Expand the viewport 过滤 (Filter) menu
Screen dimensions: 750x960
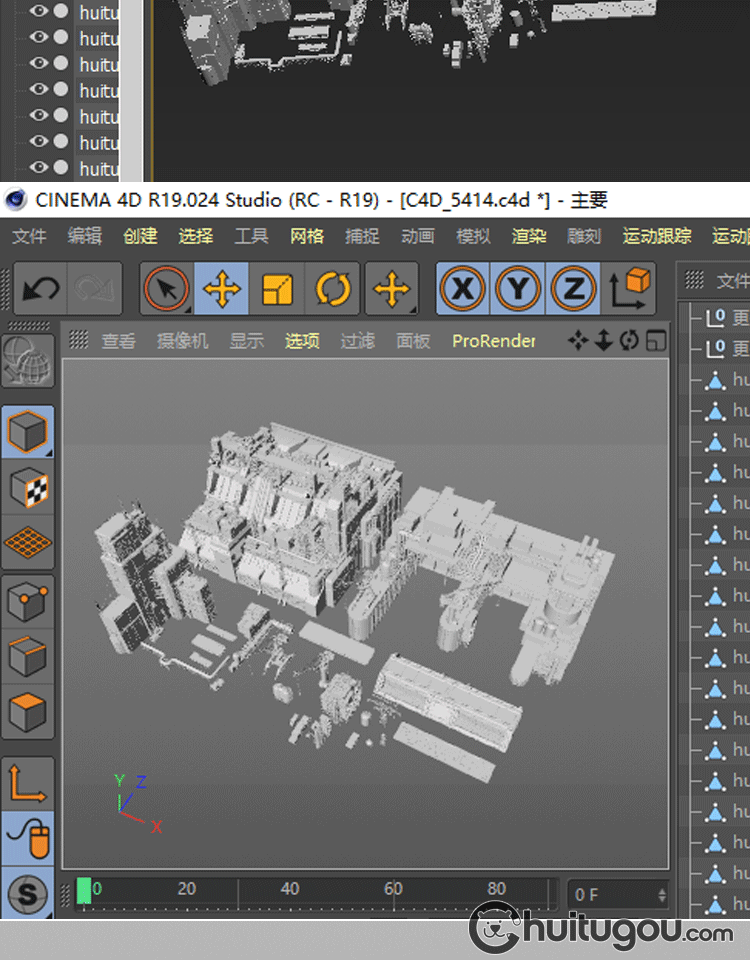tap(357, 341)
